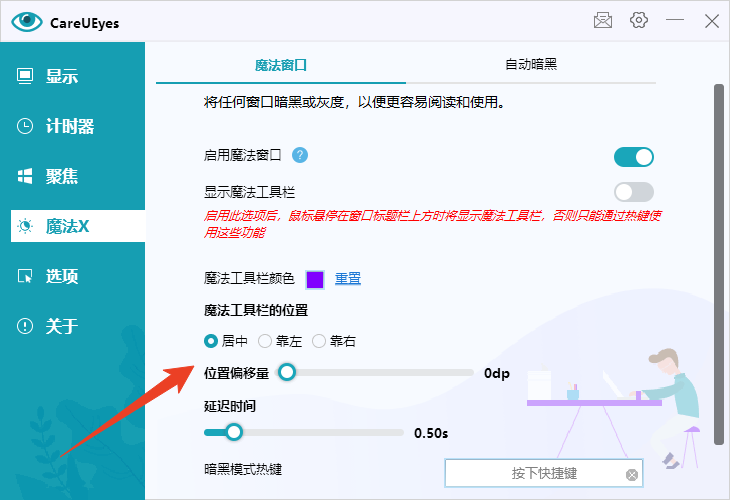Viewport: 730px width, 500px height.
Task: Go to 计时器 in the sidebar
Action: click(x=70, y=126)
